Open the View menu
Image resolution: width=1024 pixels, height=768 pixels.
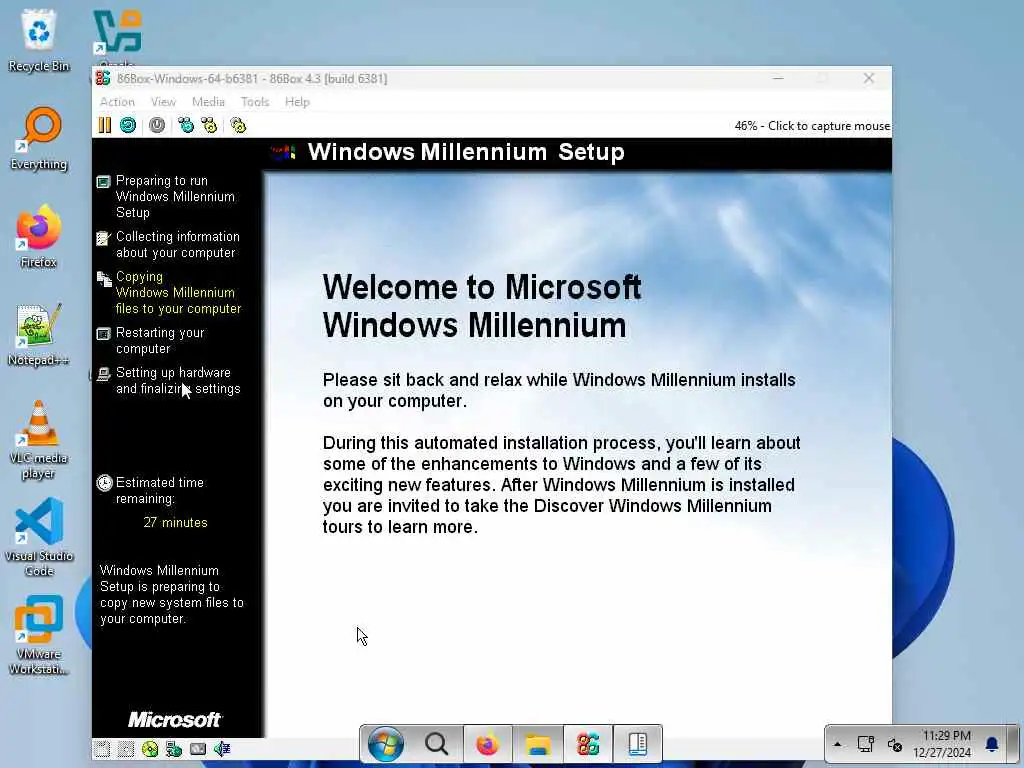(x=163, y=102)
